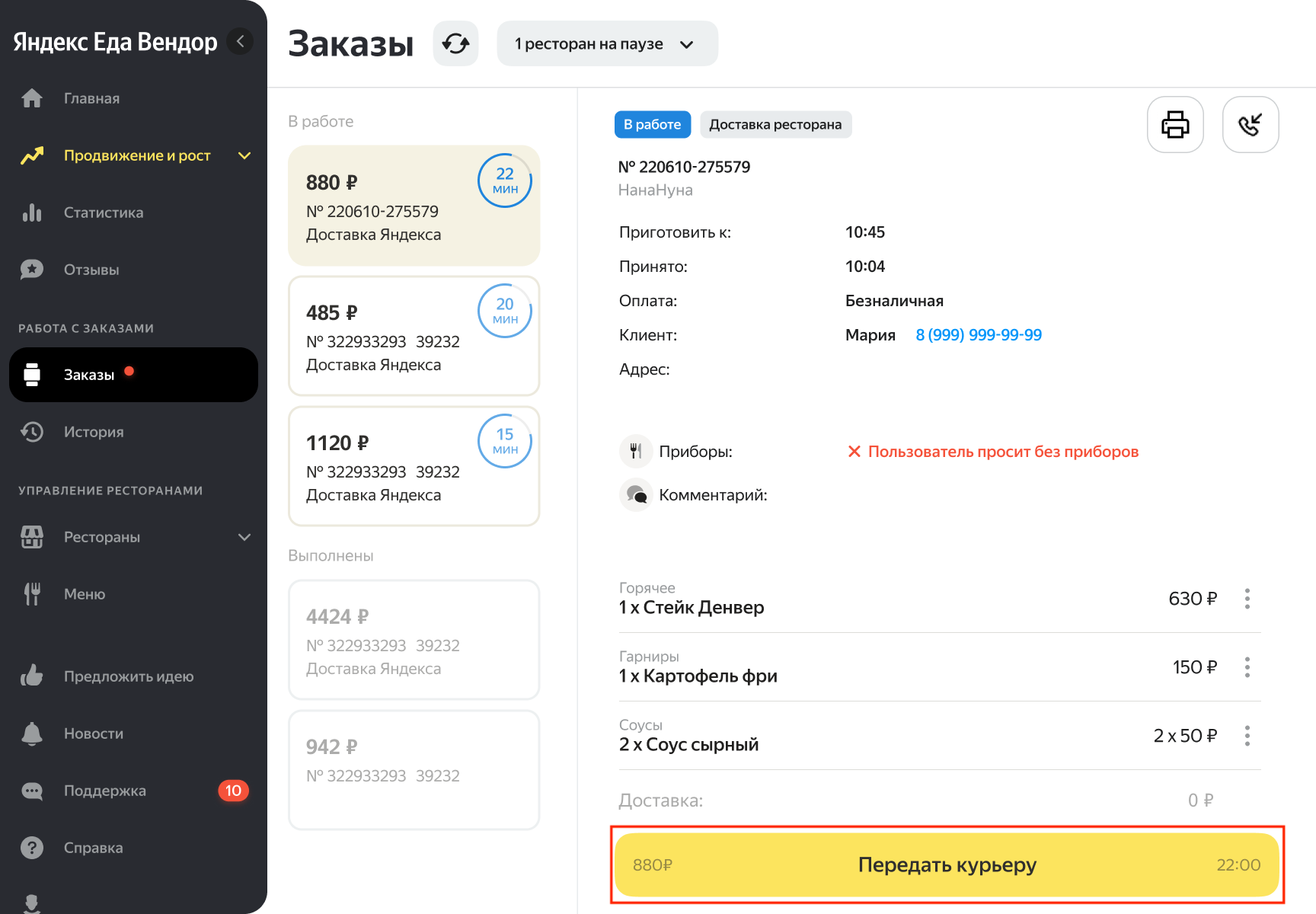1316x914 pixels.
Task: Open '1 ресторан на паузе' dropdown
Action: 606,43
